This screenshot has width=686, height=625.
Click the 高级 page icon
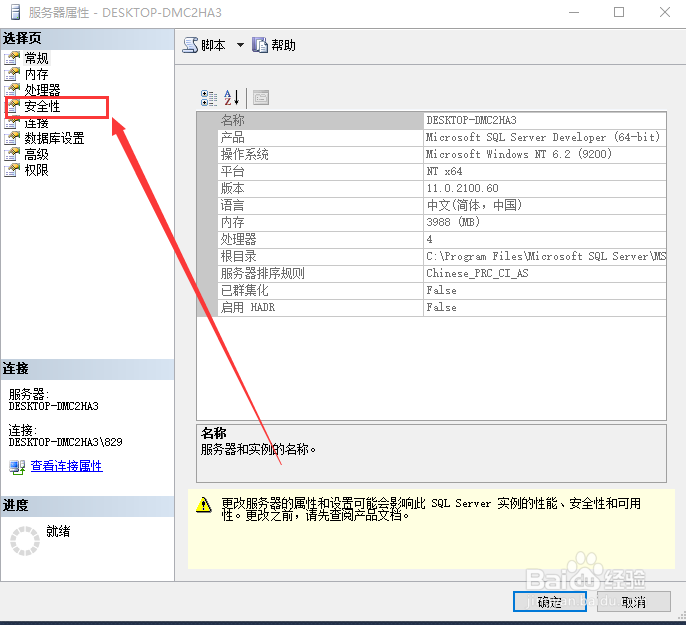12,154
